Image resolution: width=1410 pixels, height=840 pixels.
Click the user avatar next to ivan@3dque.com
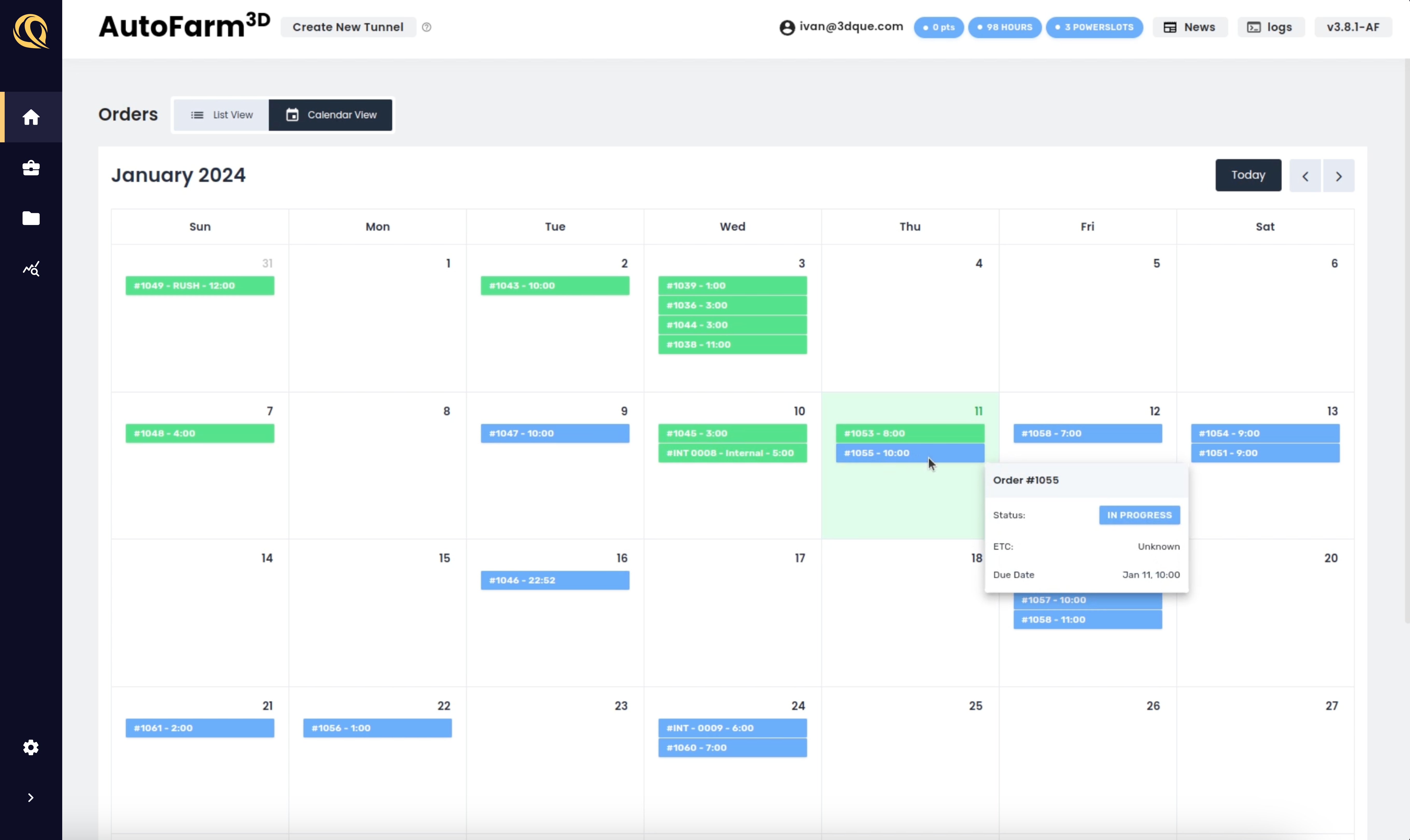787,27
